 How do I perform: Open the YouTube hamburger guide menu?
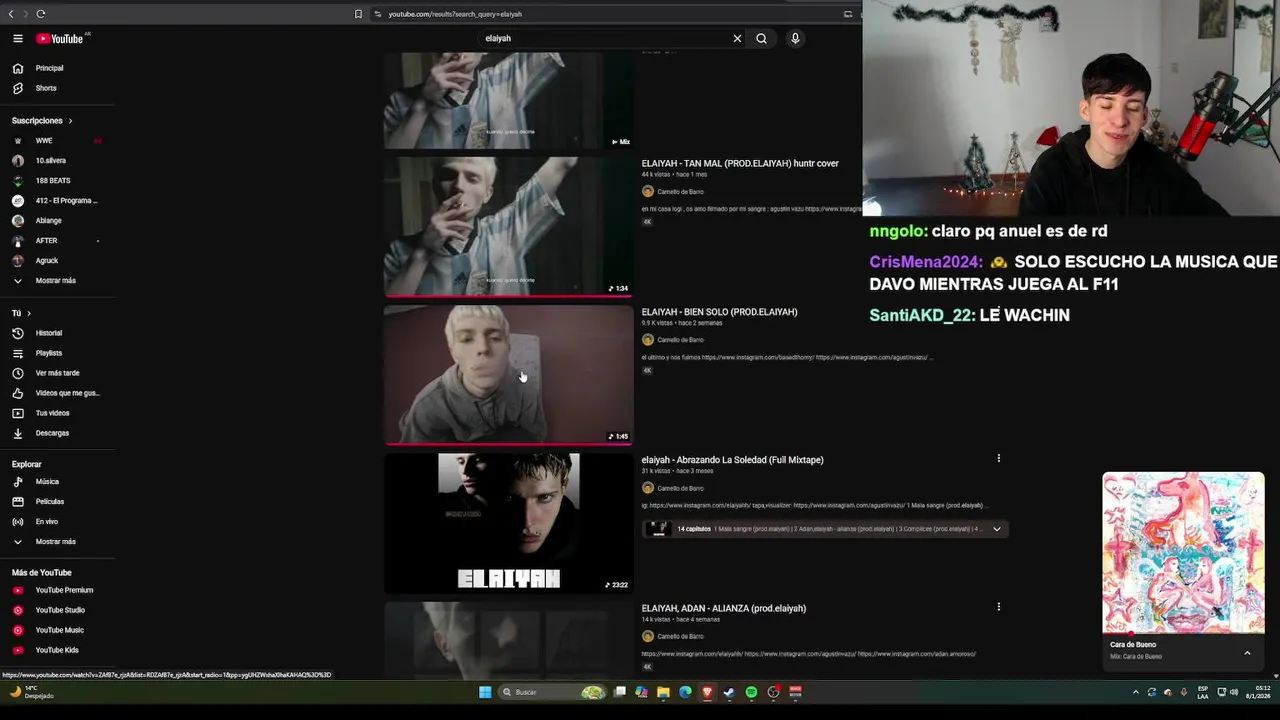(x=18, y=38)
